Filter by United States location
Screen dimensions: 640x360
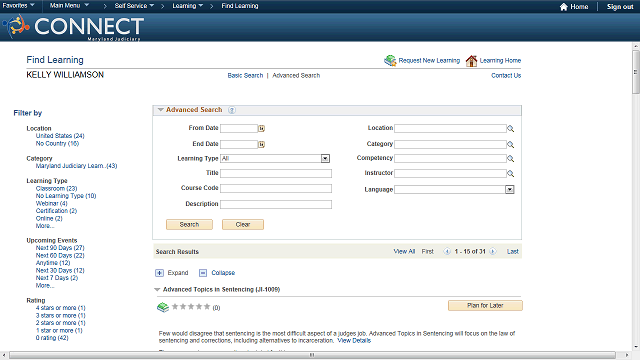click(x=60, y=136)
